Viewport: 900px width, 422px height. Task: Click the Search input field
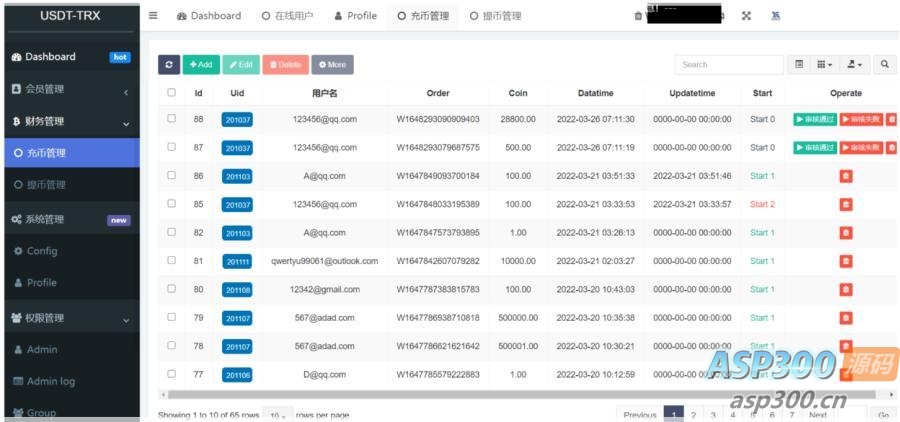click(728, 64)
